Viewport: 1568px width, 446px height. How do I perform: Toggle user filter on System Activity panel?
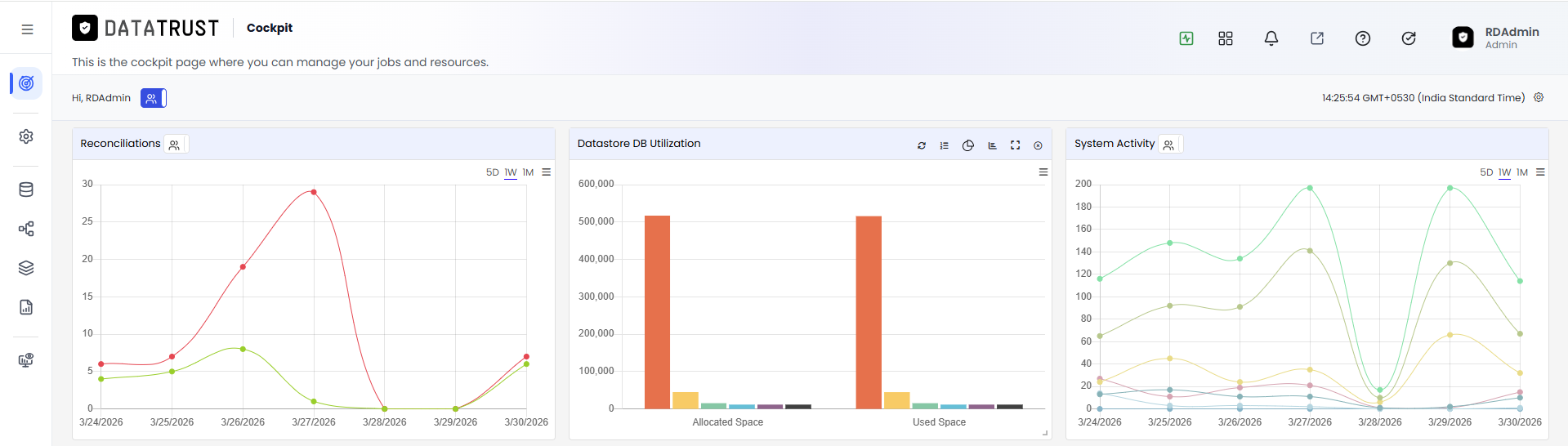[1169, 145]
